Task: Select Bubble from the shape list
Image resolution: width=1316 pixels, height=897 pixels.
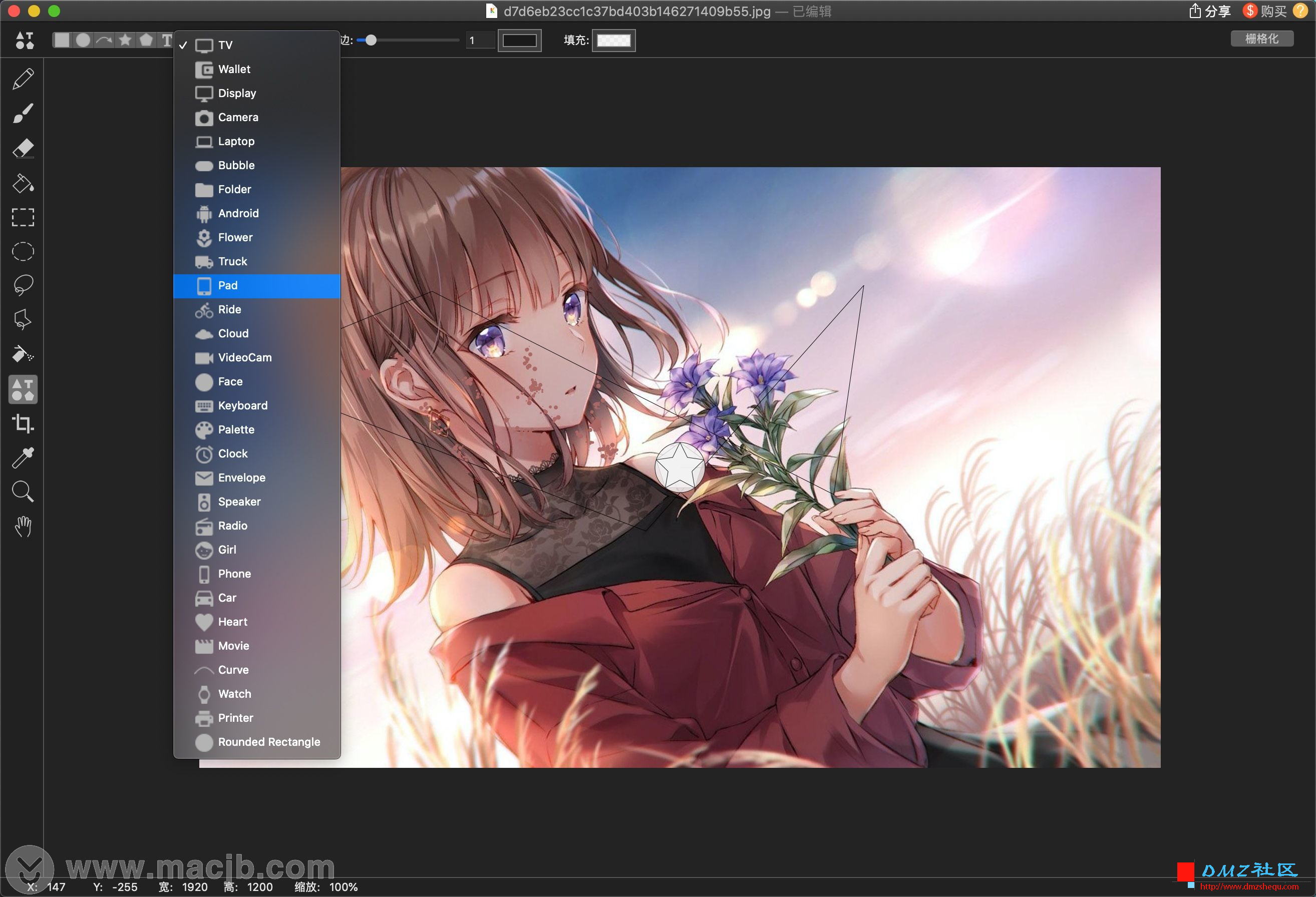Action: pos(256,165)
